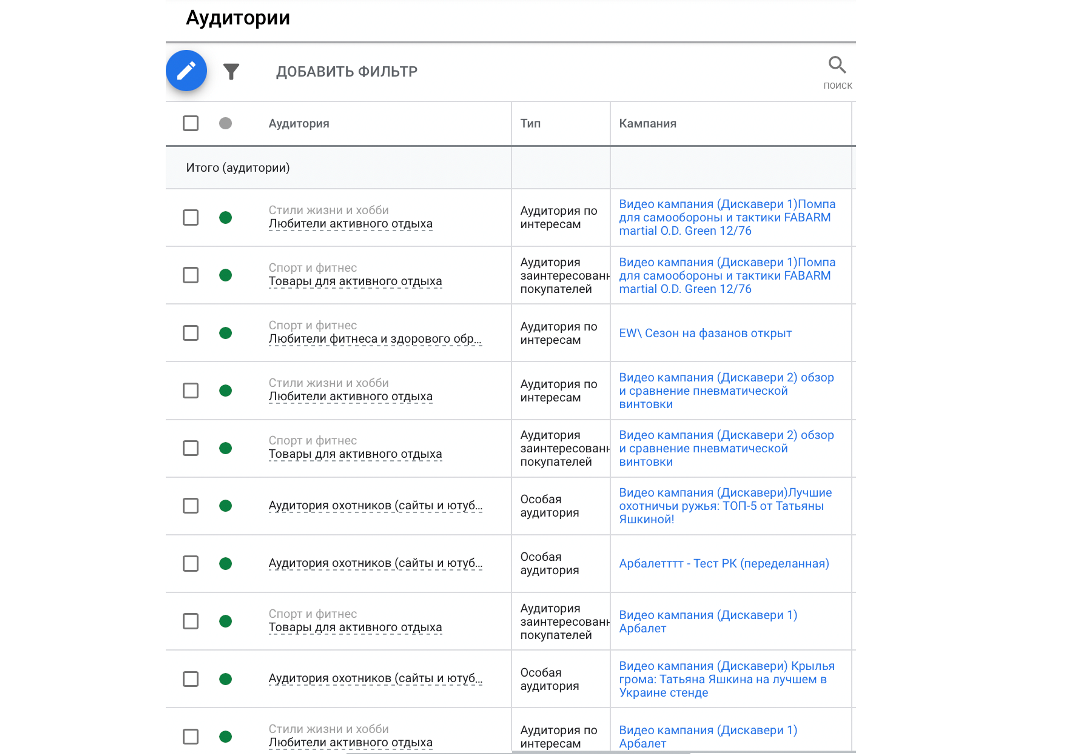1082x754 pixels.
Task: Check the Крылья грома campaign row
Action: point(191,679)
